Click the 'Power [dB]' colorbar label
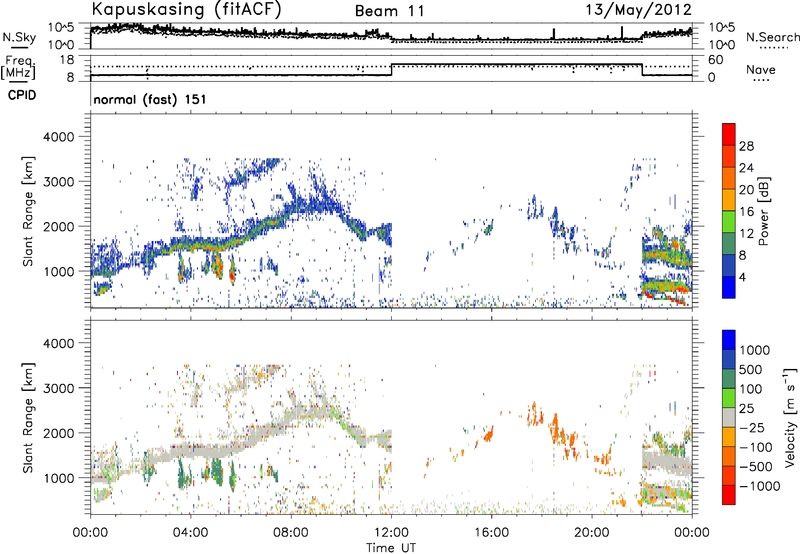 point(763,211)
